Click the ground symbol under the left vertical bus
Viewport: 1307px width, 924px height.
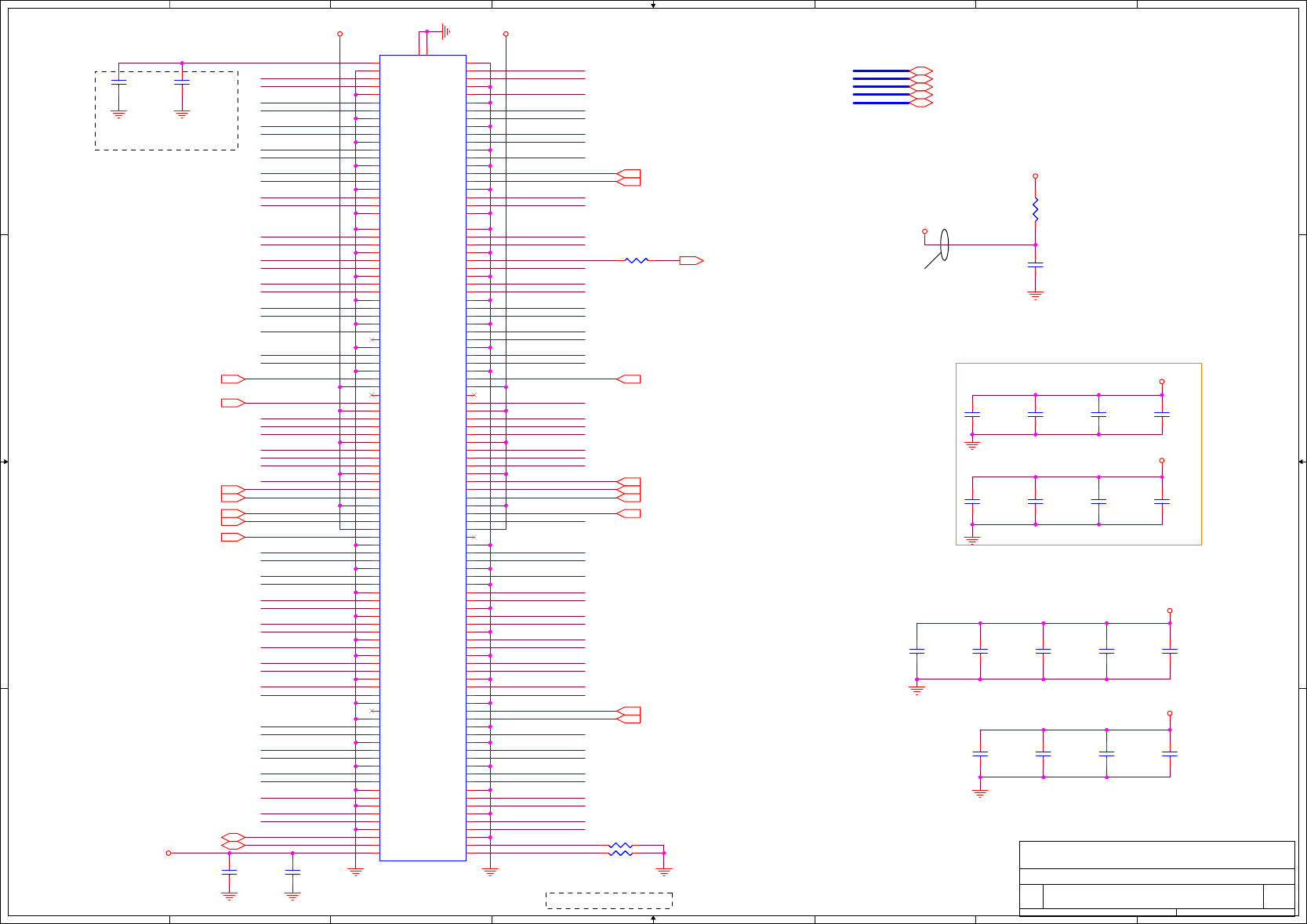pyautogui.click(x=356, y=871)
